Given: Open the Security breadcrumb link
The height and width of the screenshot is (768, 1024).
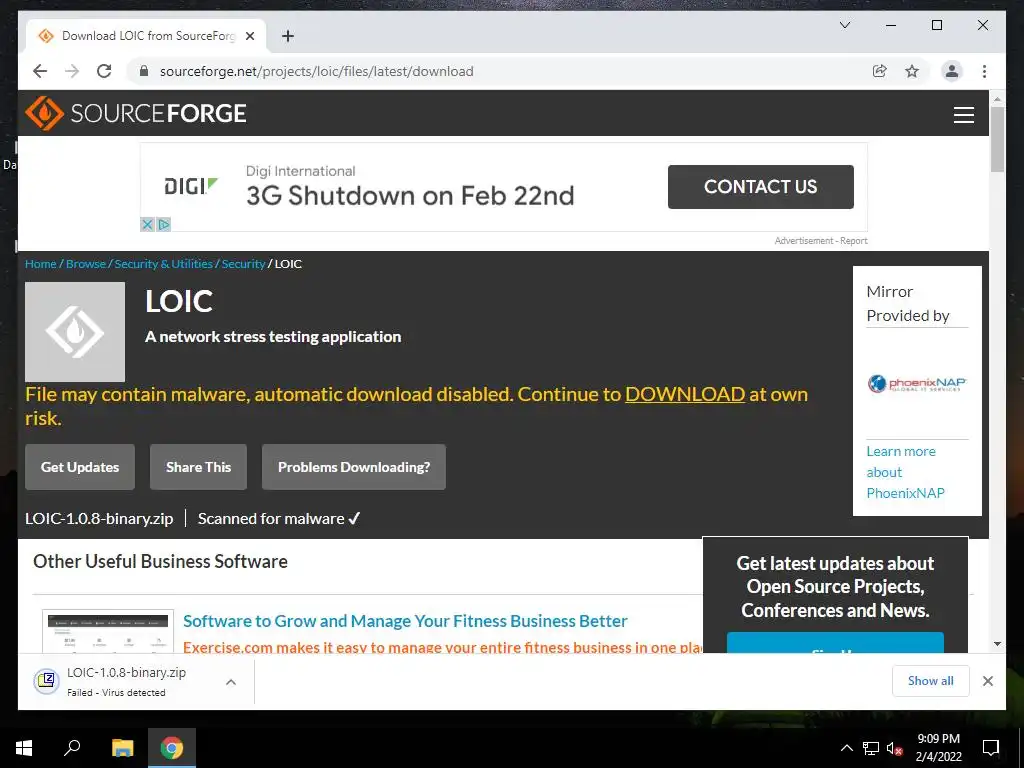Looking at the screenshot, I should [x=243, y=264].
